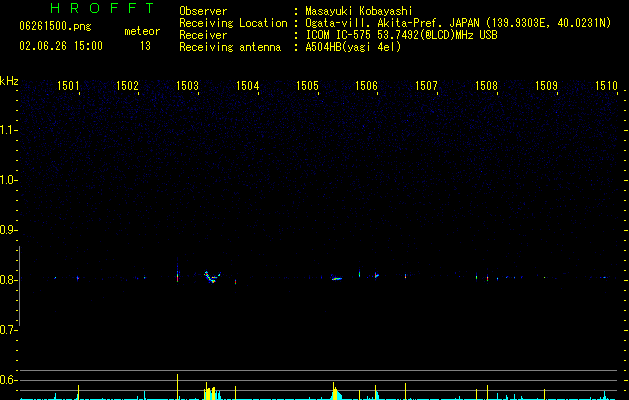
Task: Select the filename 06261500.png
Action: tap(55, 26)
